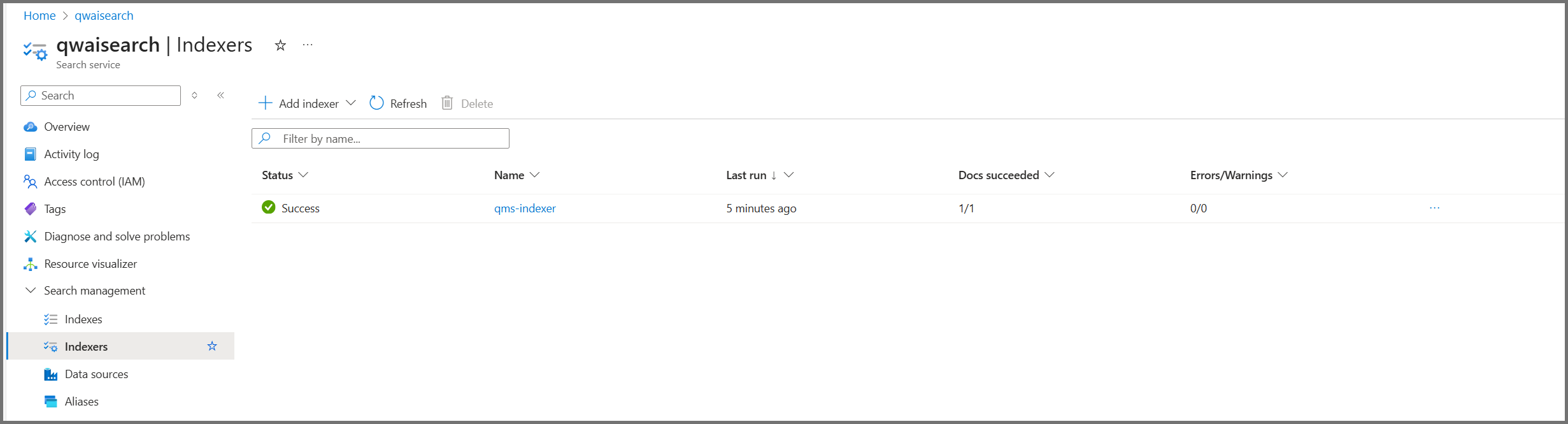Screen dimensions: 1568x424
Task: Go to Indexes in the sidebar
Action: click(x=83, y=319)
